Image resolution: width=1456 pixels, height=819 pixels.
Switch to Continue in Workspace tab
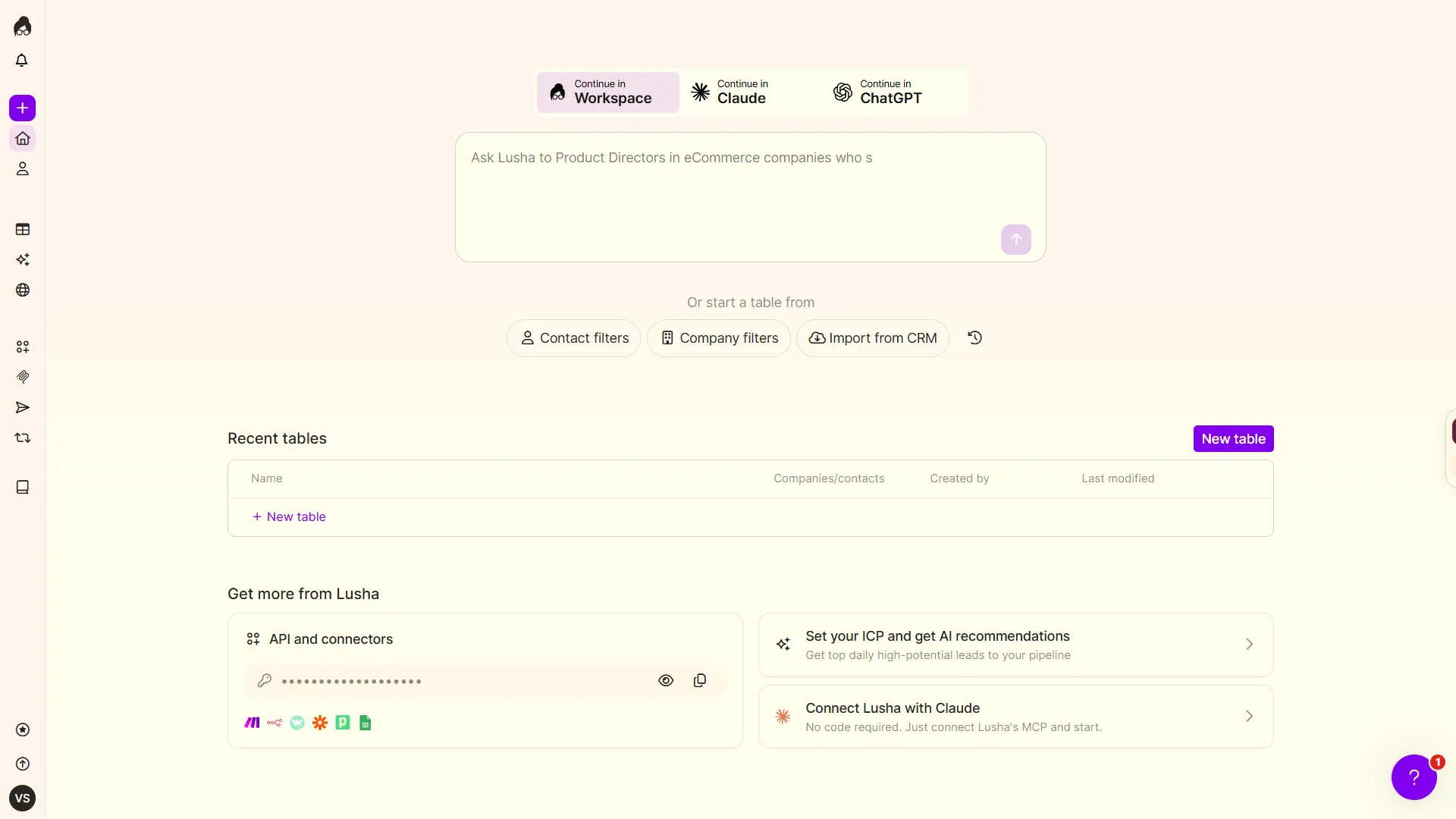(x=608, y=93)
